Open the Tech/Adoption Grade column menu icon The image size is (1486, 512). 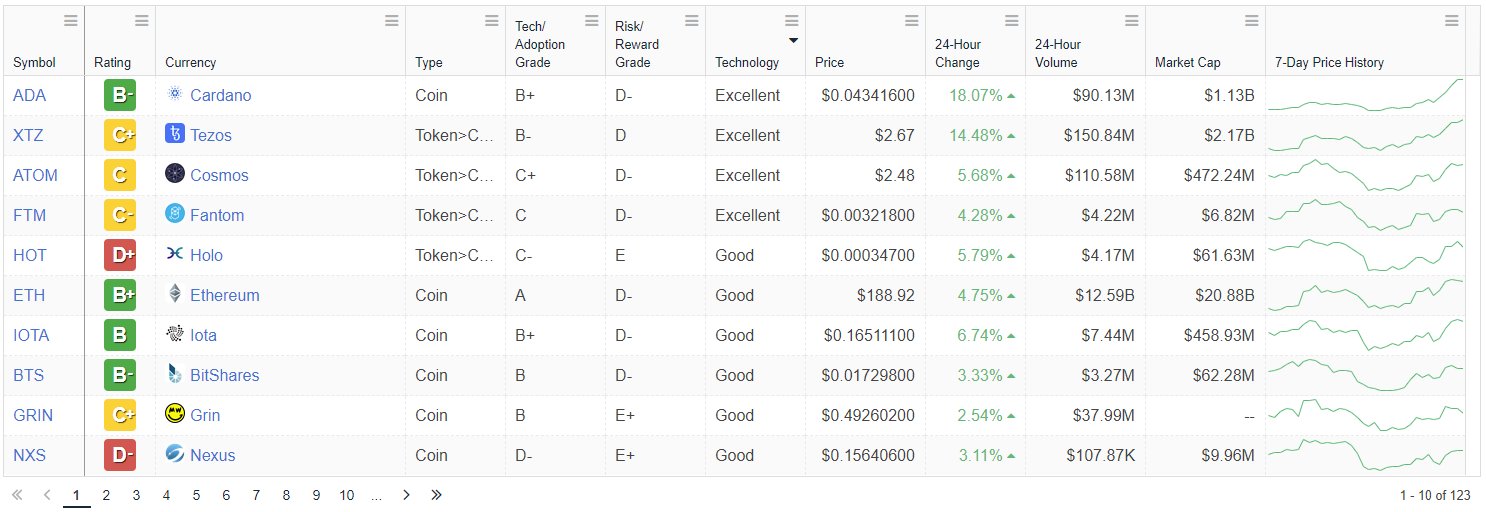coord(591,21)
